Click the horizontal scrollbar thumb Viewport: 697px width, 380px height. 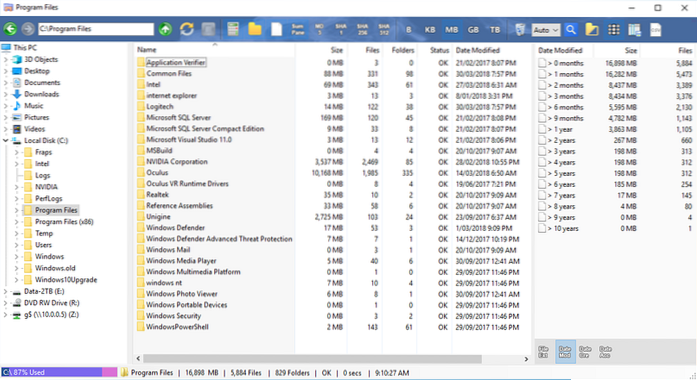tap(312, 359)
